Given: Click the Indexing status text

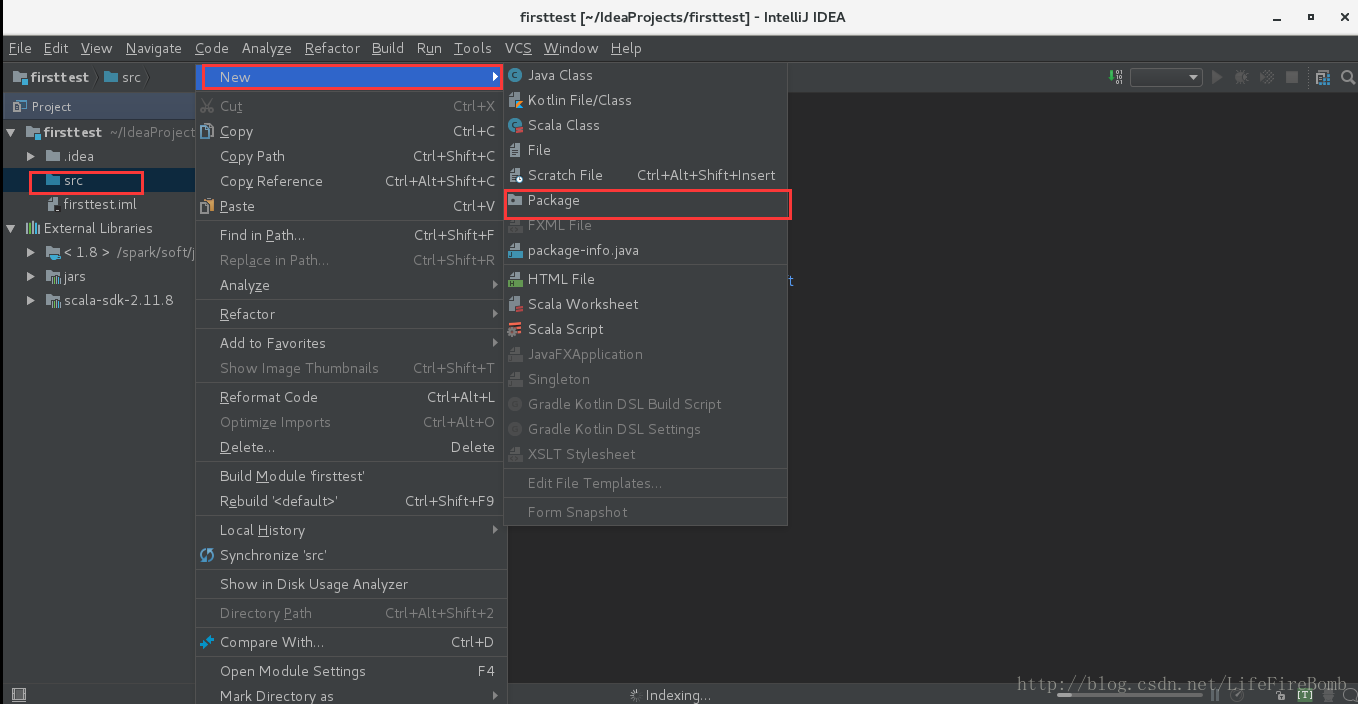Looking at the screenshot, I should click(678, 695).
